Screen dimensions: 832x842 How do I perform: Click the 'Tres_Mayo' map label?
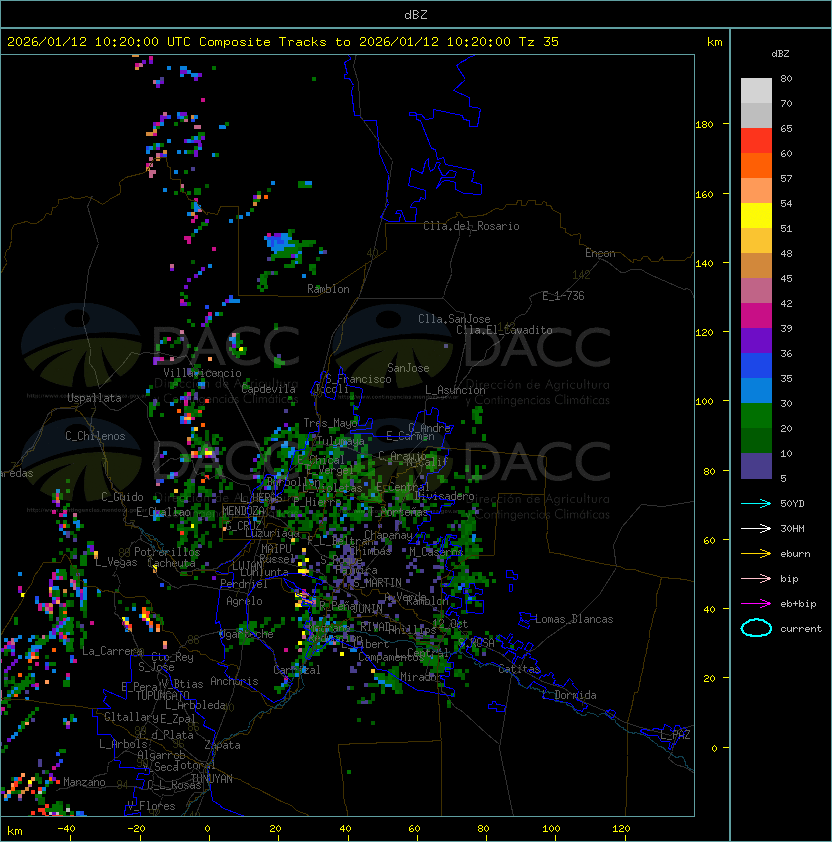330,423
